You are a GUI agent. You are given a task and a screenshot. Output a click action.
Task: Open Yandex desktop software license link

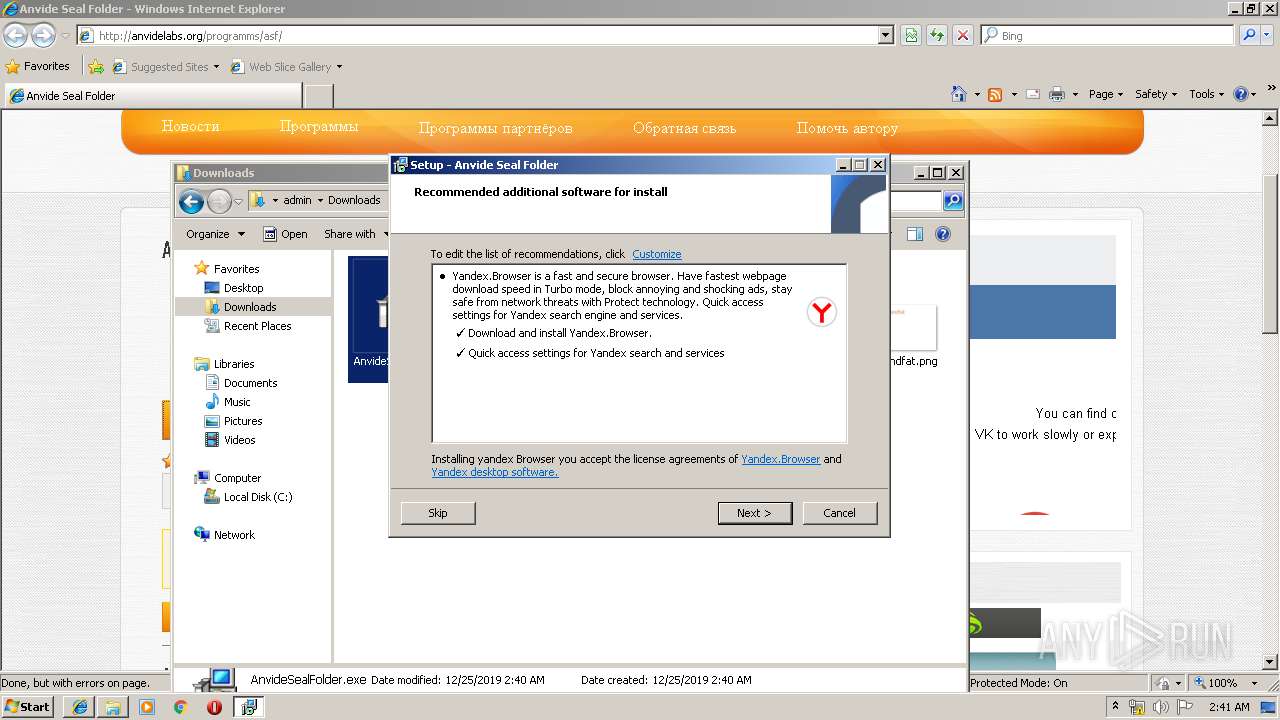494,472
